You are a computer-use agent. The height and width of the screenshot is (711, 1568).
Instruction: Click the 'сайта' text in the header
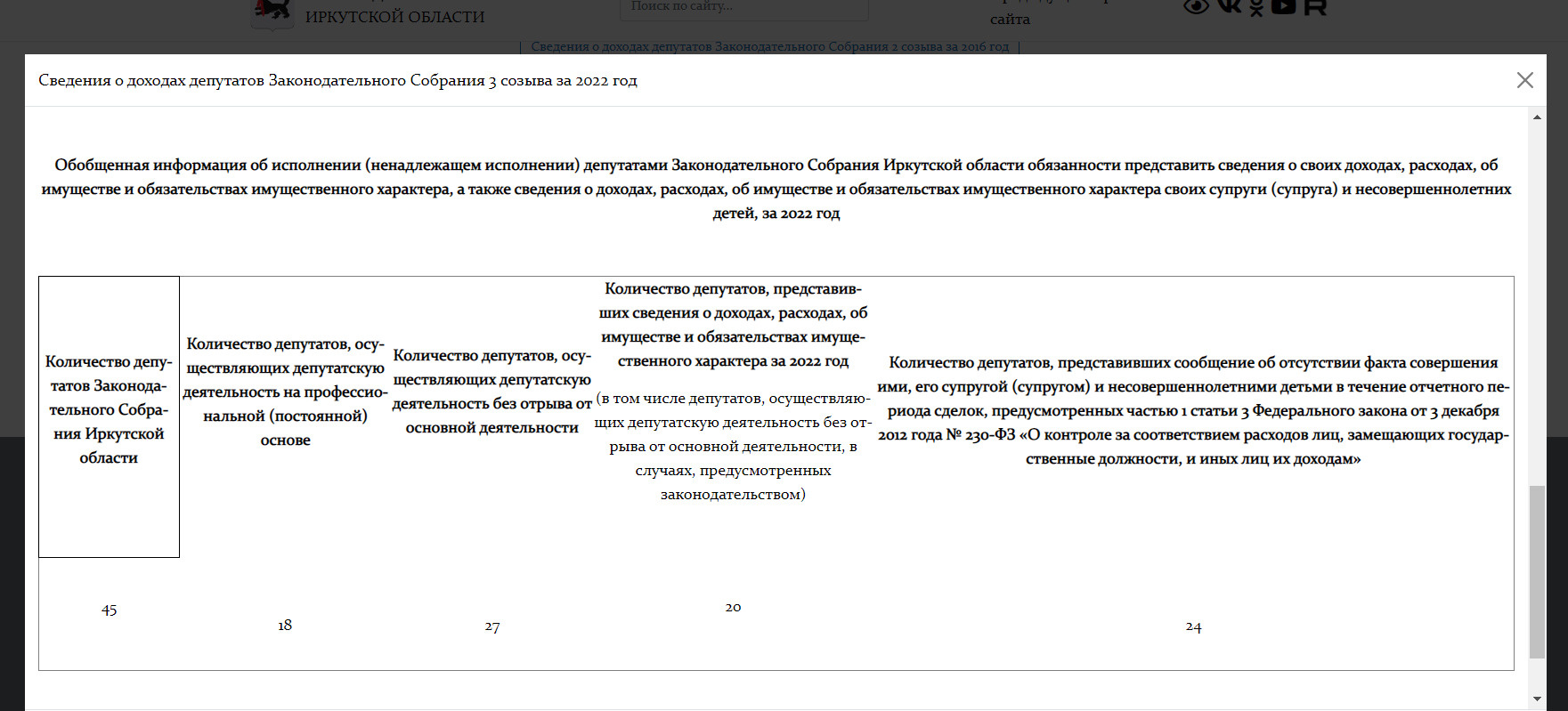1010,19
